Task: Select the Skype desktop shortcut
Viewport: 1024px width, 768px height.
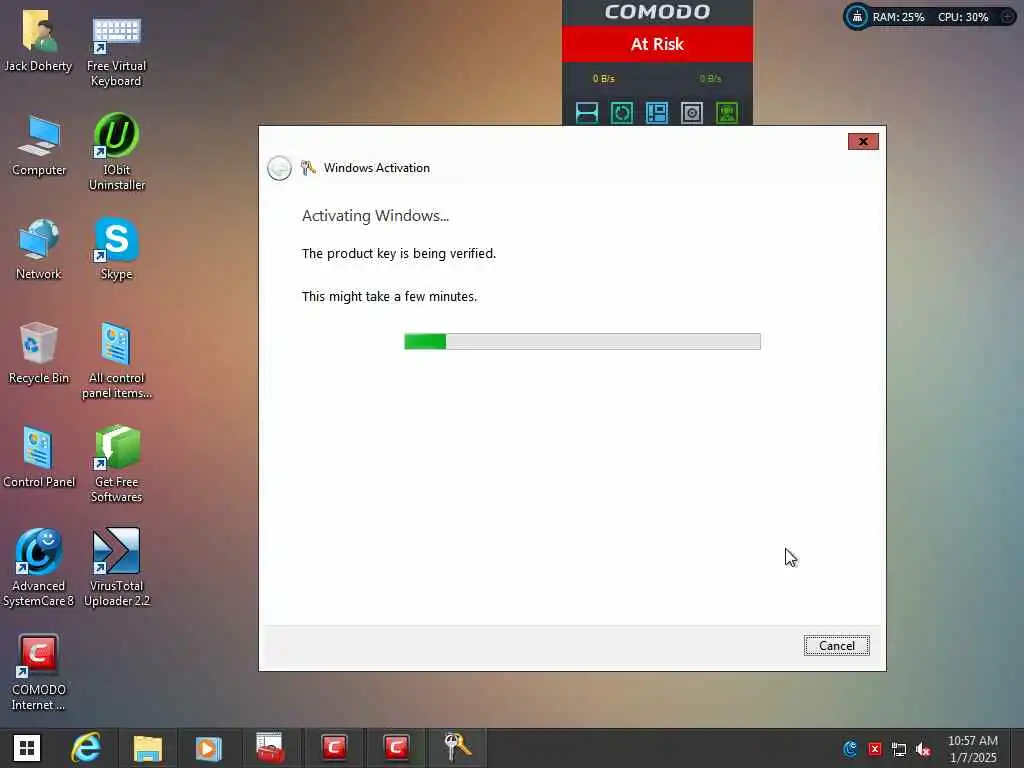Action: 117,249
